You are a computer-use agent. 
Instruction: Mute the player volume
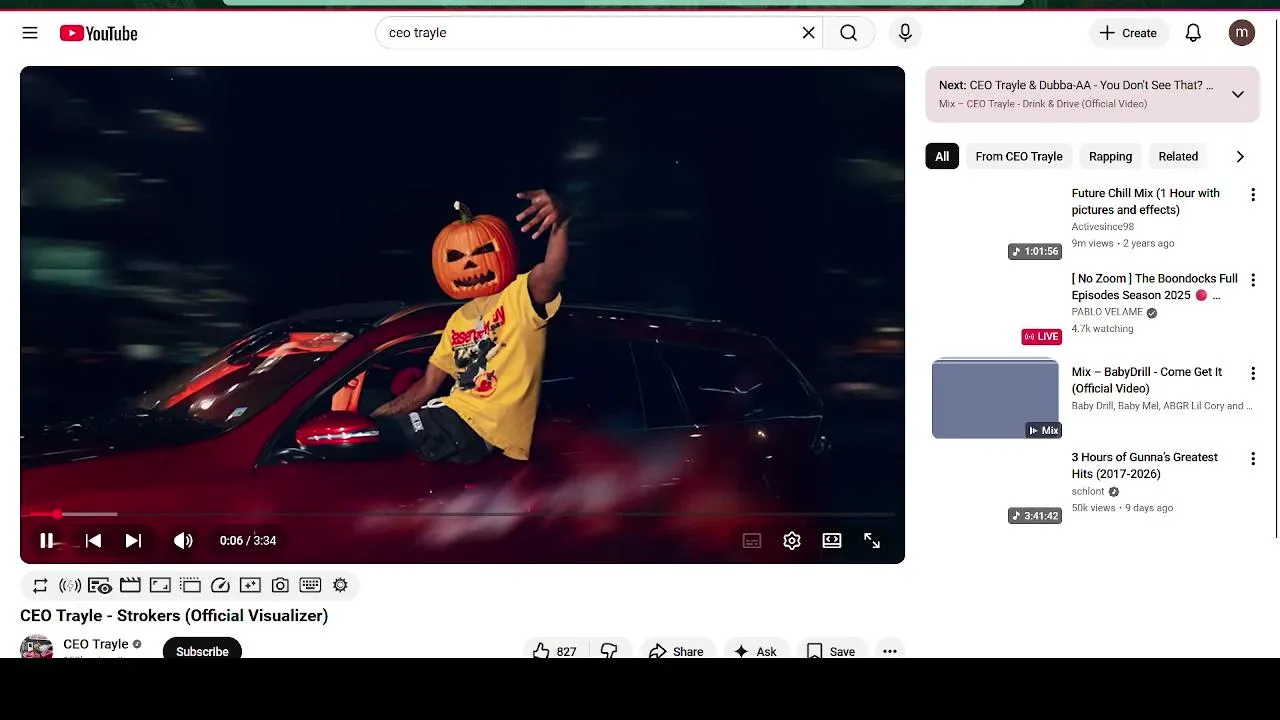[x=183, y=541]
